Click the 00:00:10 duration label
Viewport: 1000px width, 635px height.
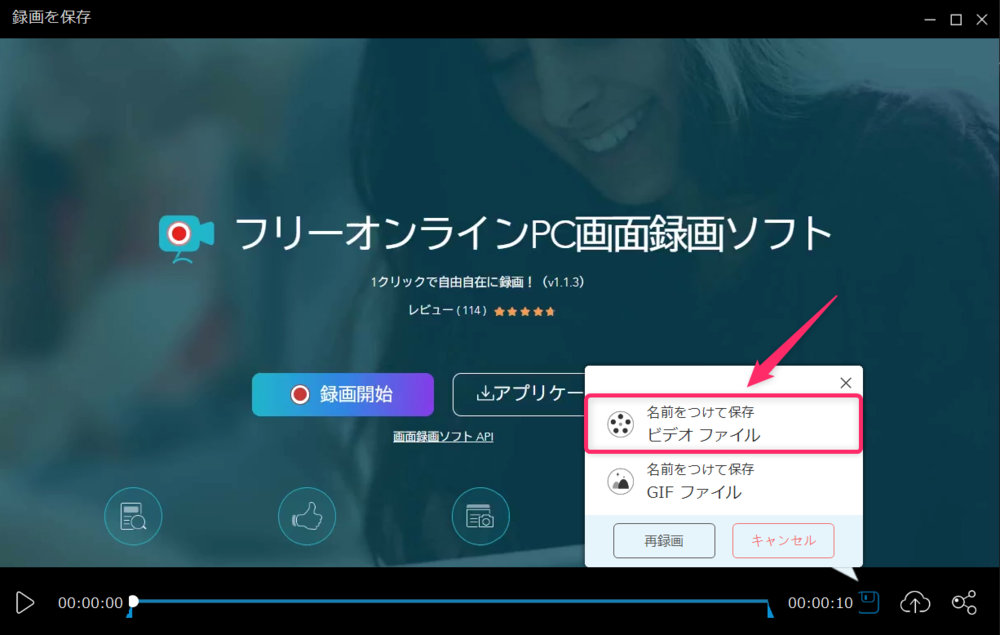point(820,603)
